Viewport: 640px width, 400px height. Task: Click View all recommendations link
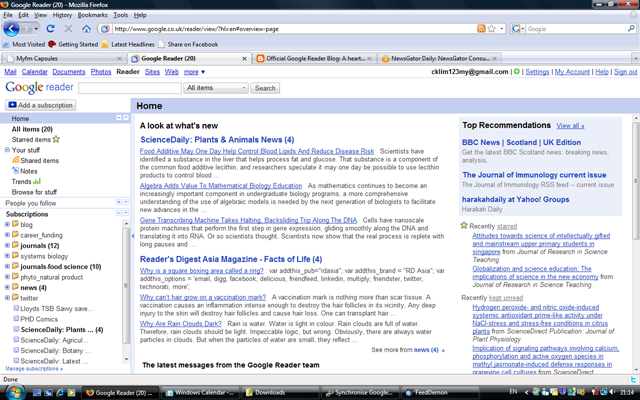[x=570, y=126]
